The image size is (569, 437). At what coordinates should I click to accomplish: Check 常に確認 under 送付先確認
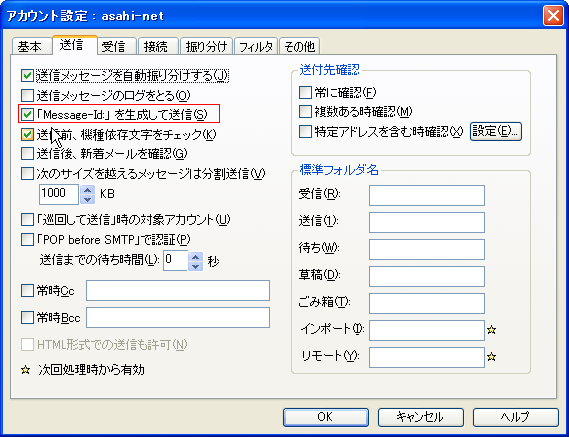tap(305, 93)
